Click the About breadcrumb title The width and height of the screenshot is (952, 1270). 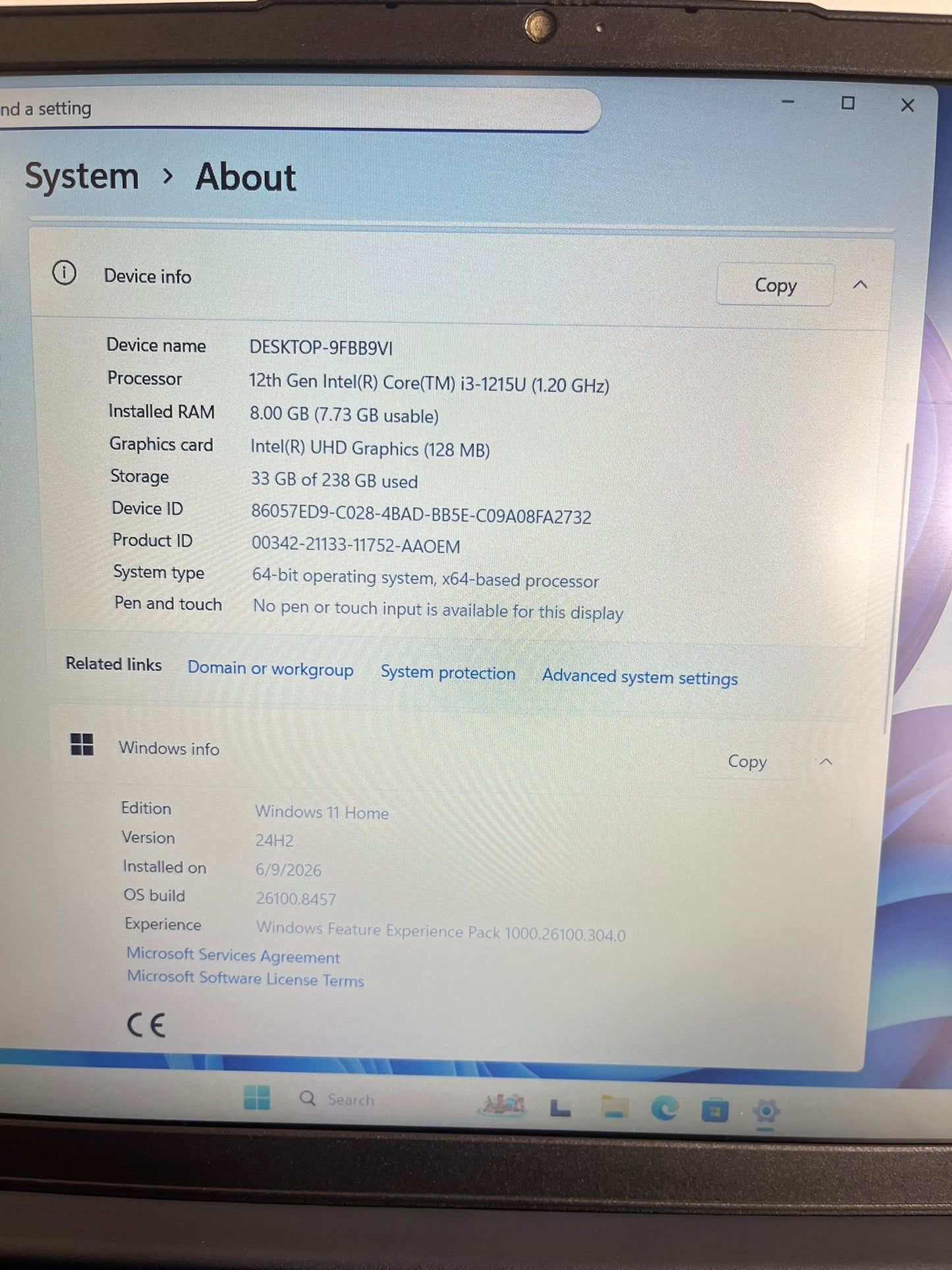[246, 178]
